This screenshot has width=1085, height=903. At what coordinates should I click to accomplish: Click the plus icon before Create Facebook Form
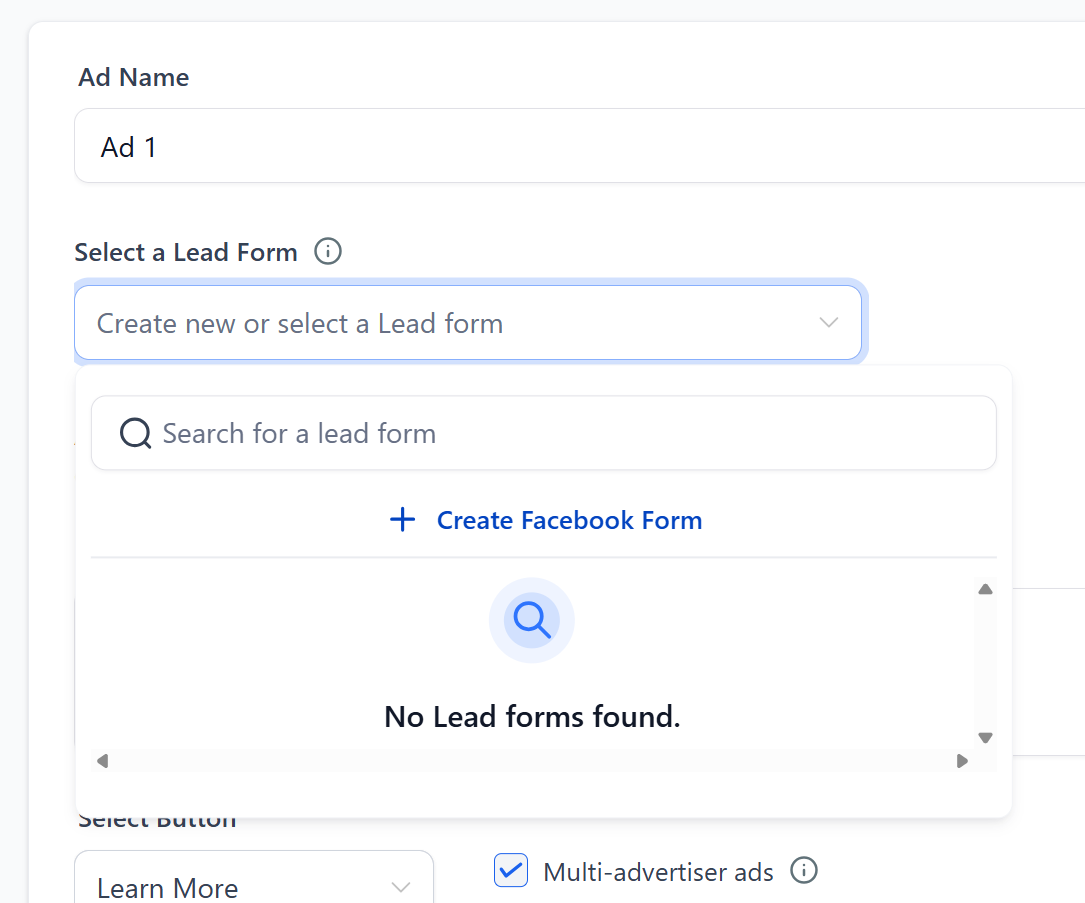pyautogui.click(x=402, y=519)
